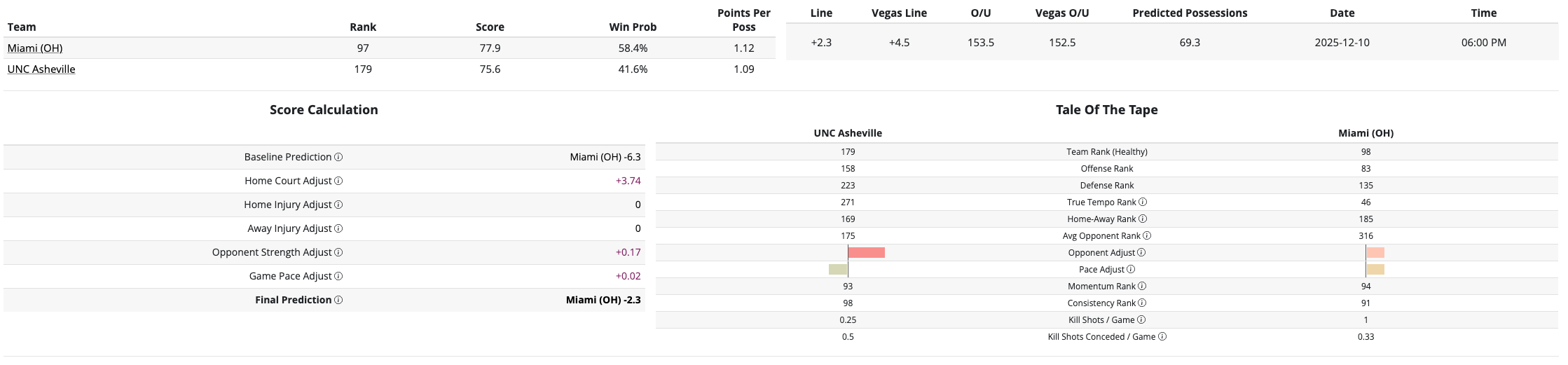The width and height of the screenshot is (1568, 365).
Task: Click info icon for Opponent Strength Adjust
Action: click(x=338, y=252)
